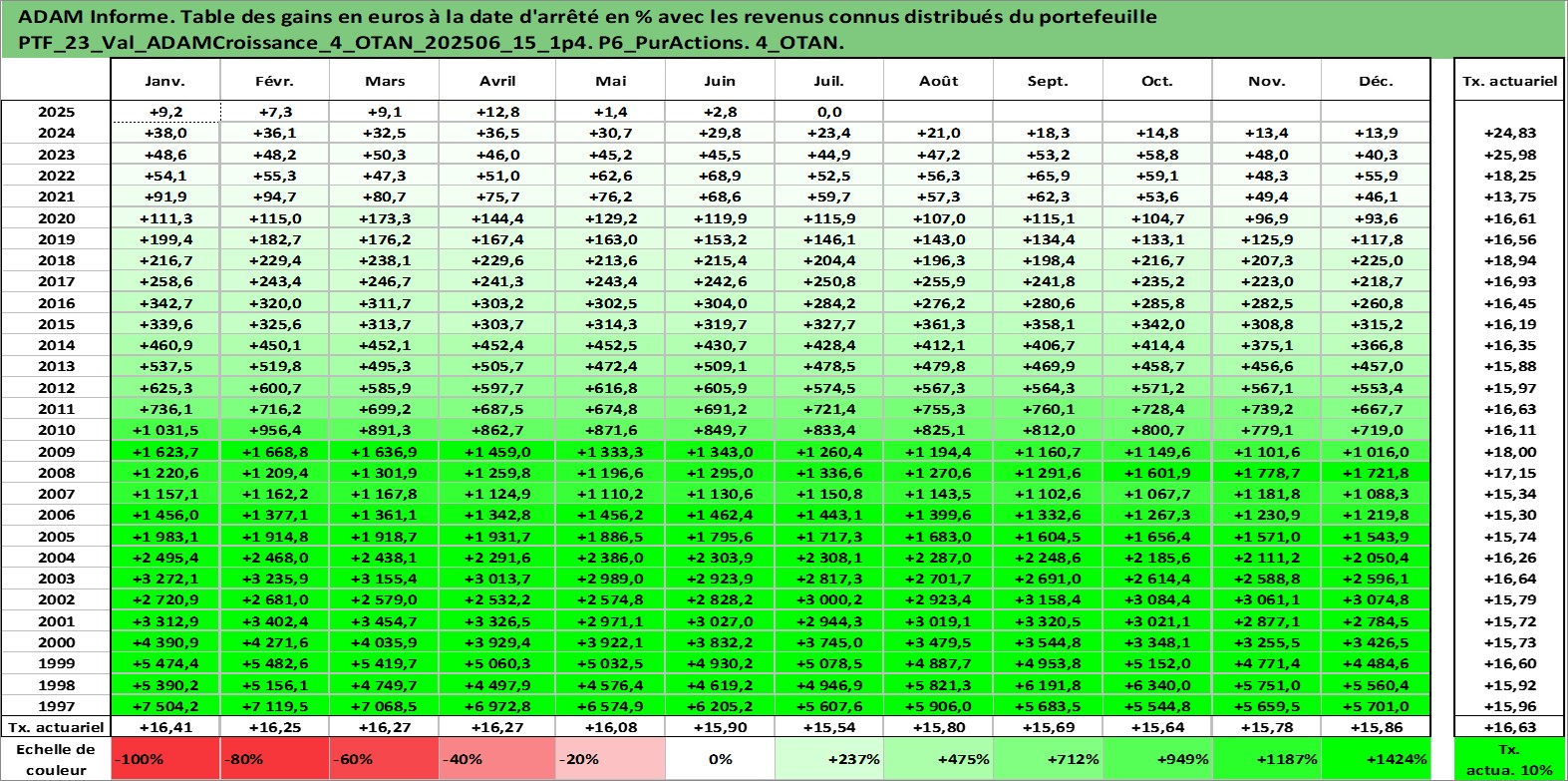Click the 2017 August value +255,9
1568x781 pixels.
pos(939,281)
